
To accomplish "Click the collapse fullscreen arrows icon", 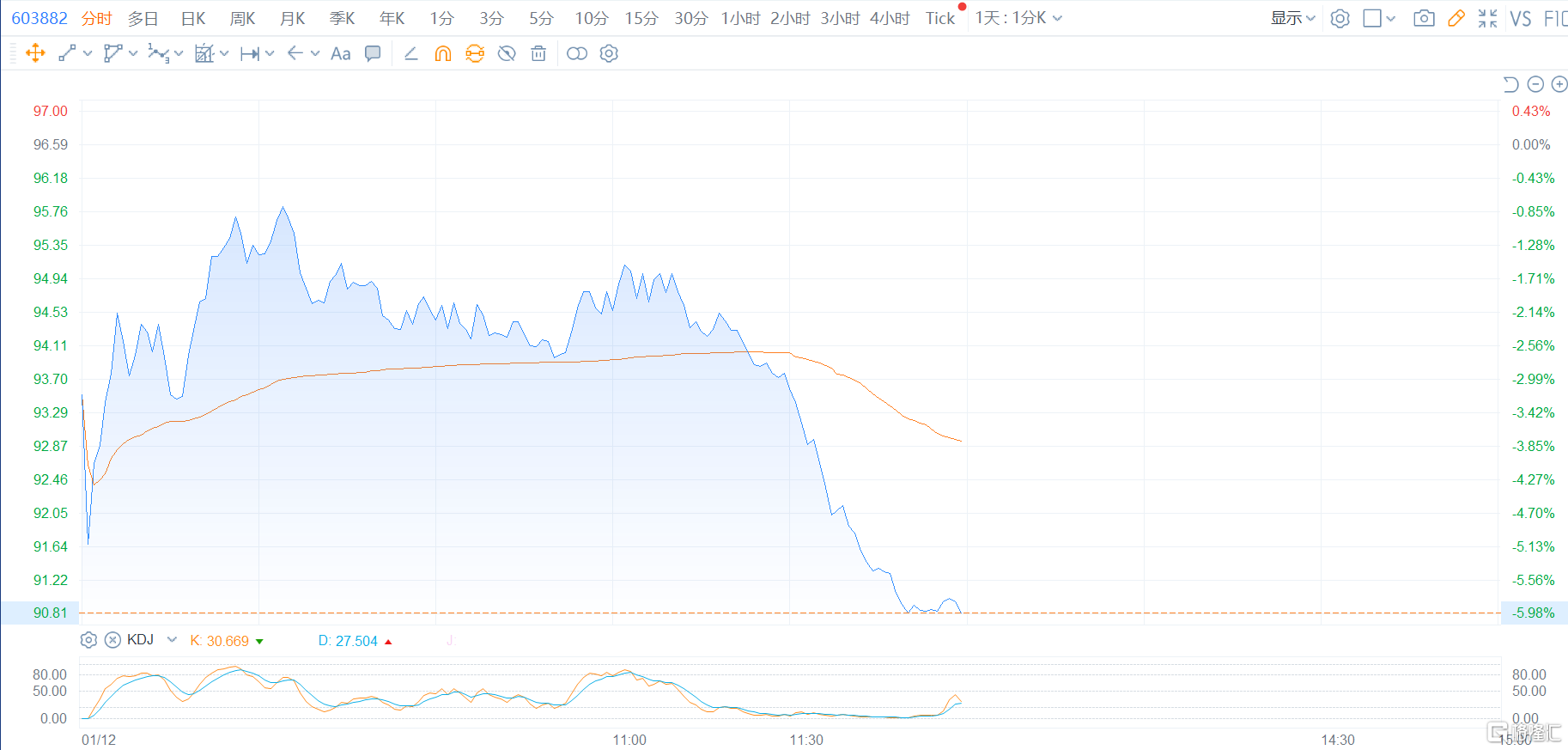I will [x=1488, y=18].
